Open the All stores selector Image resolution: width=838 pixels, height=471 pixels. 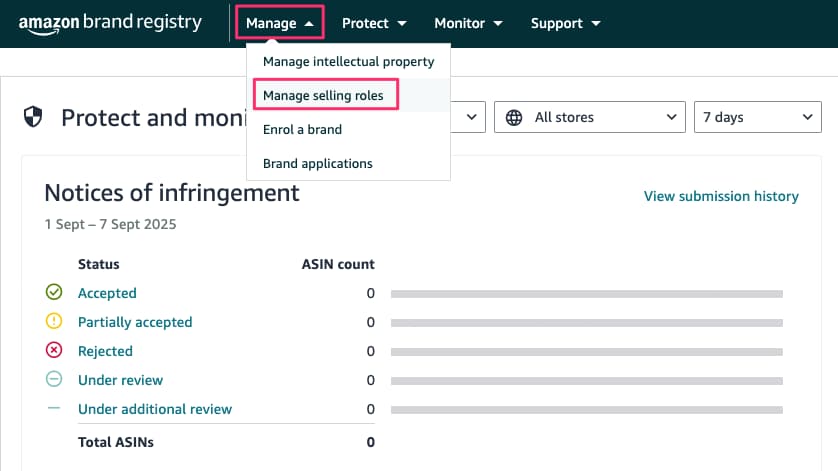click(589, 117)
